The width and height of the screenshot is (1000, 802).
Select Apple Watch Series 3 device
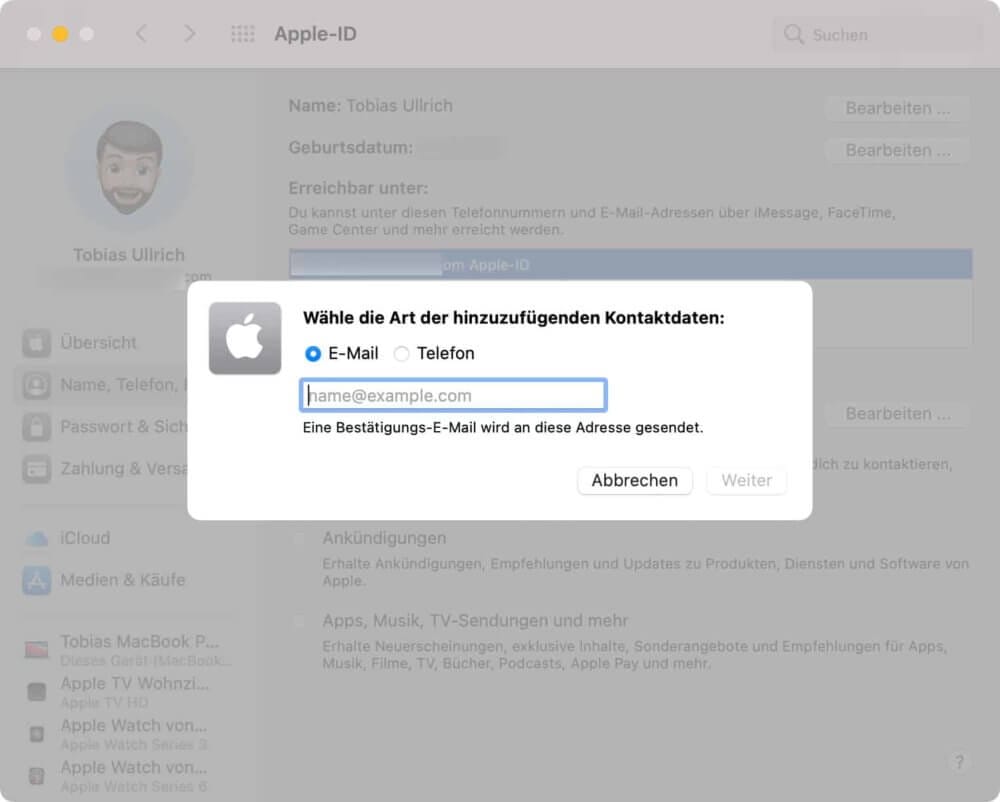128,734
